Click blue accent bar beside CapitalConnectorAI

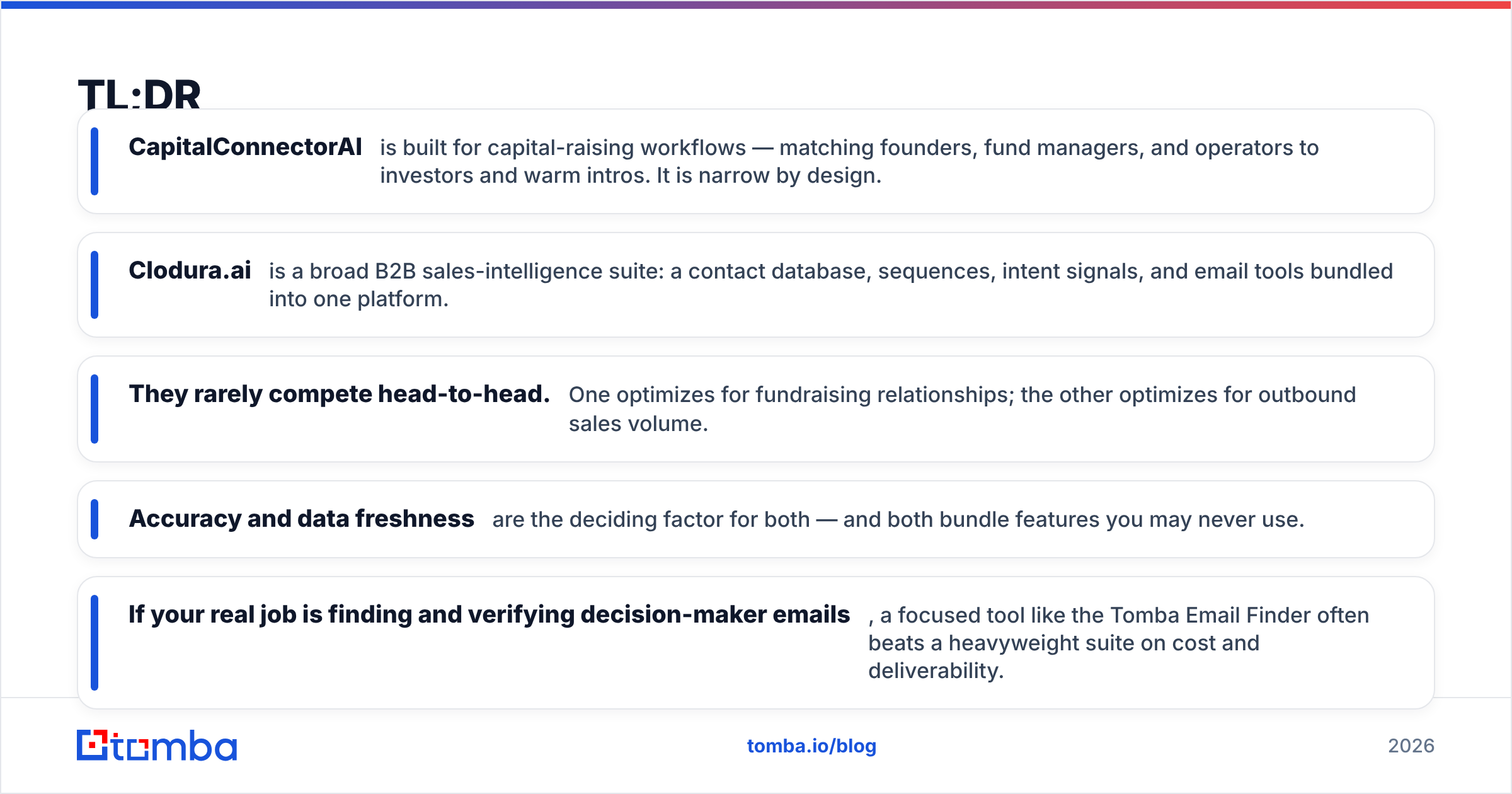click(94, 161)
